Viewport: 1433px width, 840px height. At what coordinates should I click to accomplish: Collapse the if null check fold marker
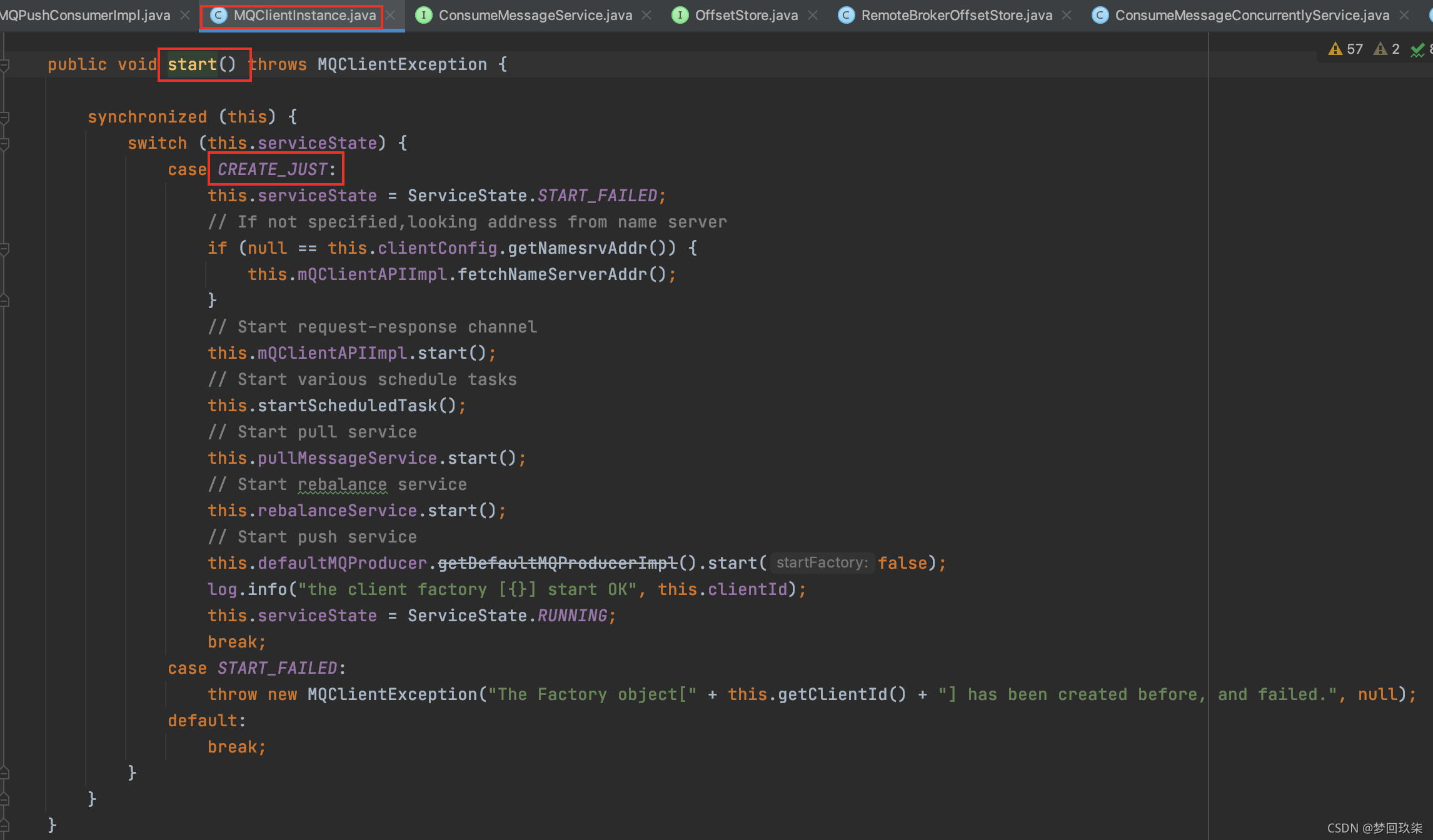pyautogui.click(x=5, y=248)
